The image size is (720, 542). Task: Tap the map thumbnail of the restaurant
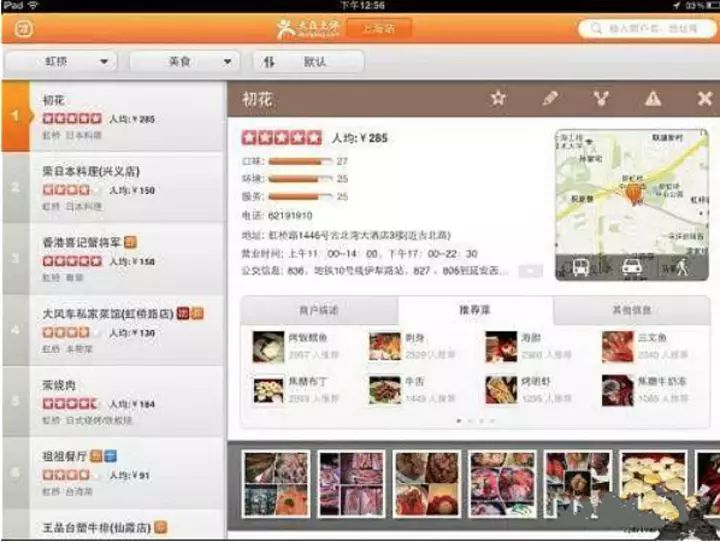(x=632, y=192)
